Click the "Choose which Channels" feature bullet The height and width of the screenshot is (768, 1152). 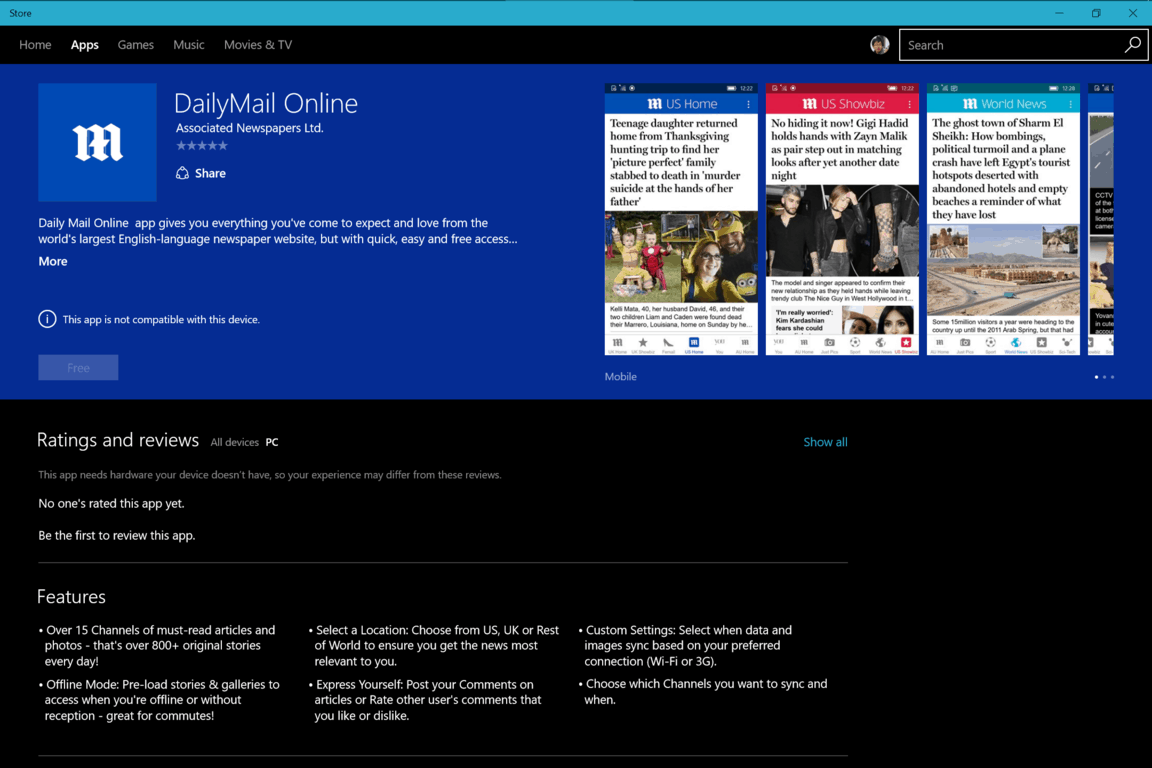coord(703,692)
